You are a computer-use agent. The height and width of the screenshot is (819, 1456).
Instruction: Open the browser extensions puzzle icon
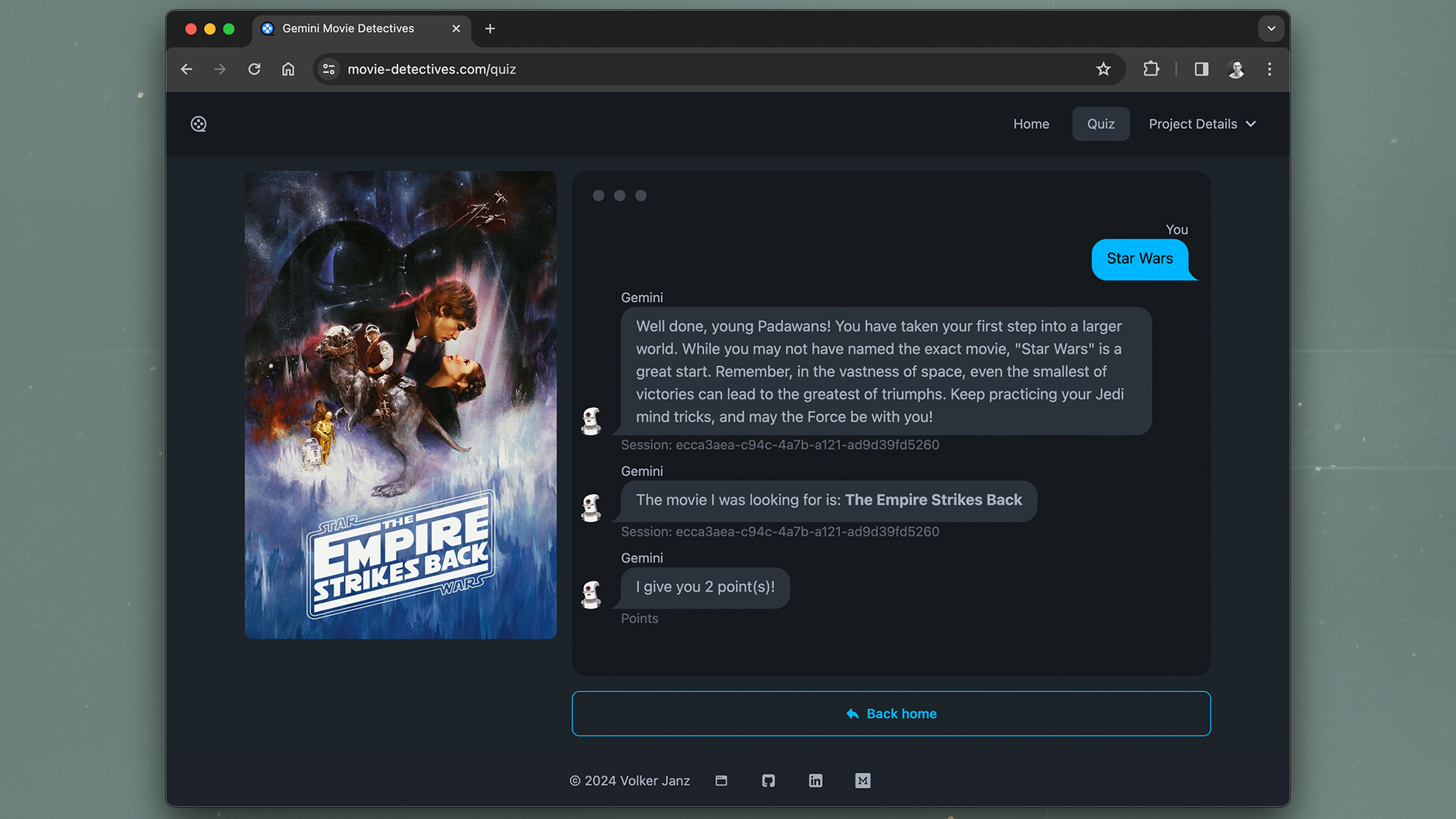(x=1151, y=69)
